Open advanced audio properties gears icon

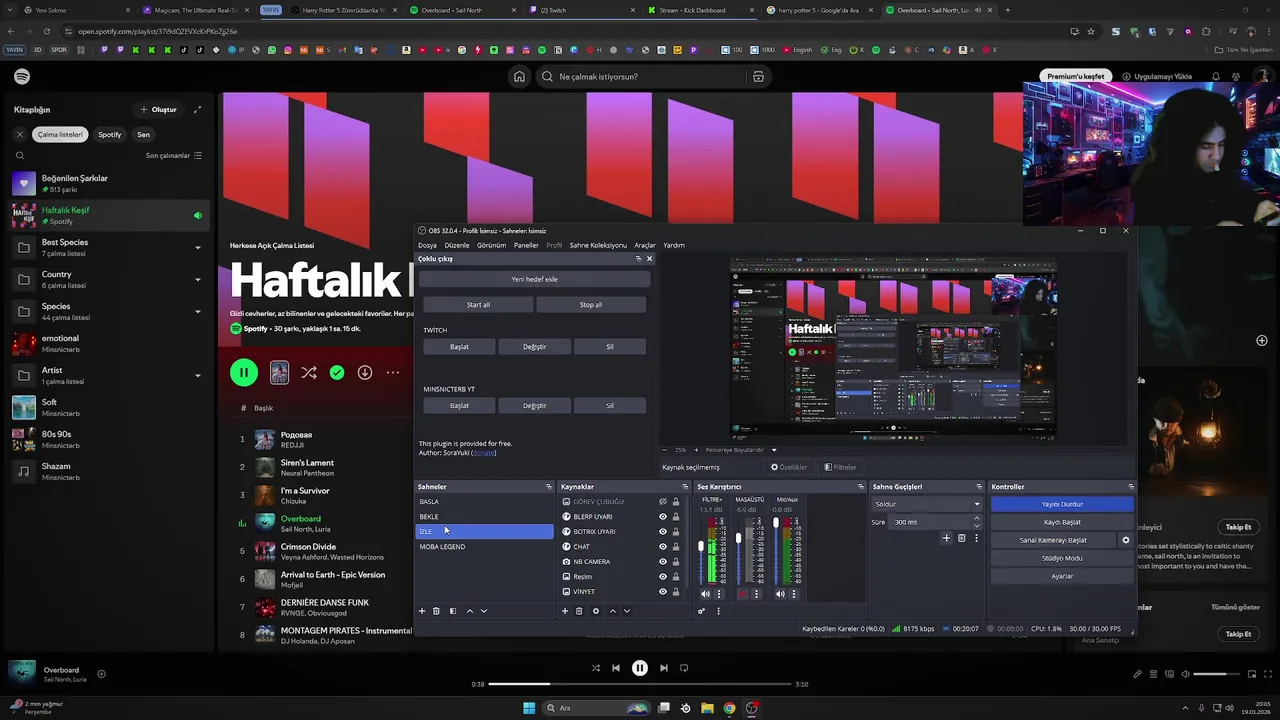[701, 611]
